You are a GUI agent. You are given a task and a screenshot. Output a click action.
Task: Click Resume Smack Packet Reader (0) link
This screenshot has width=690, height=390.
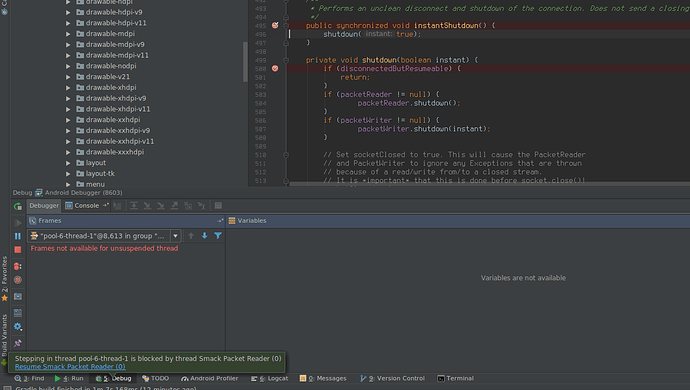(70, 367)
